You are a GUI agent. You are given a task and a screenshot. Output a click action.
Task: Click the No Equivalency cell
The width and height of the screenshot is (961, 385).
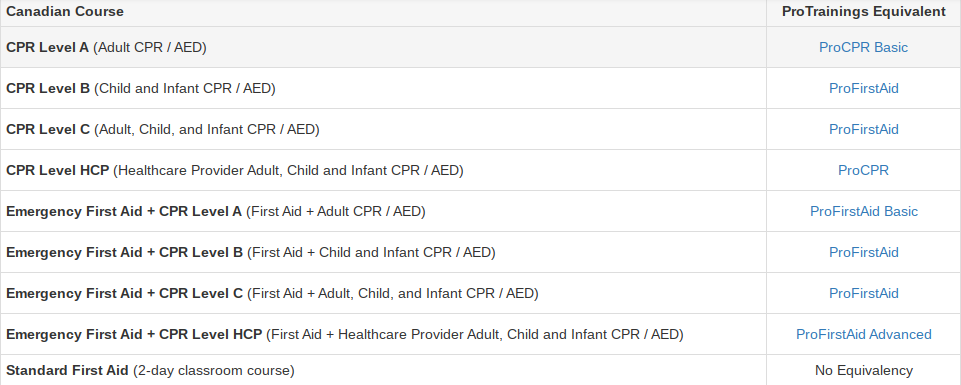point(864,370)
